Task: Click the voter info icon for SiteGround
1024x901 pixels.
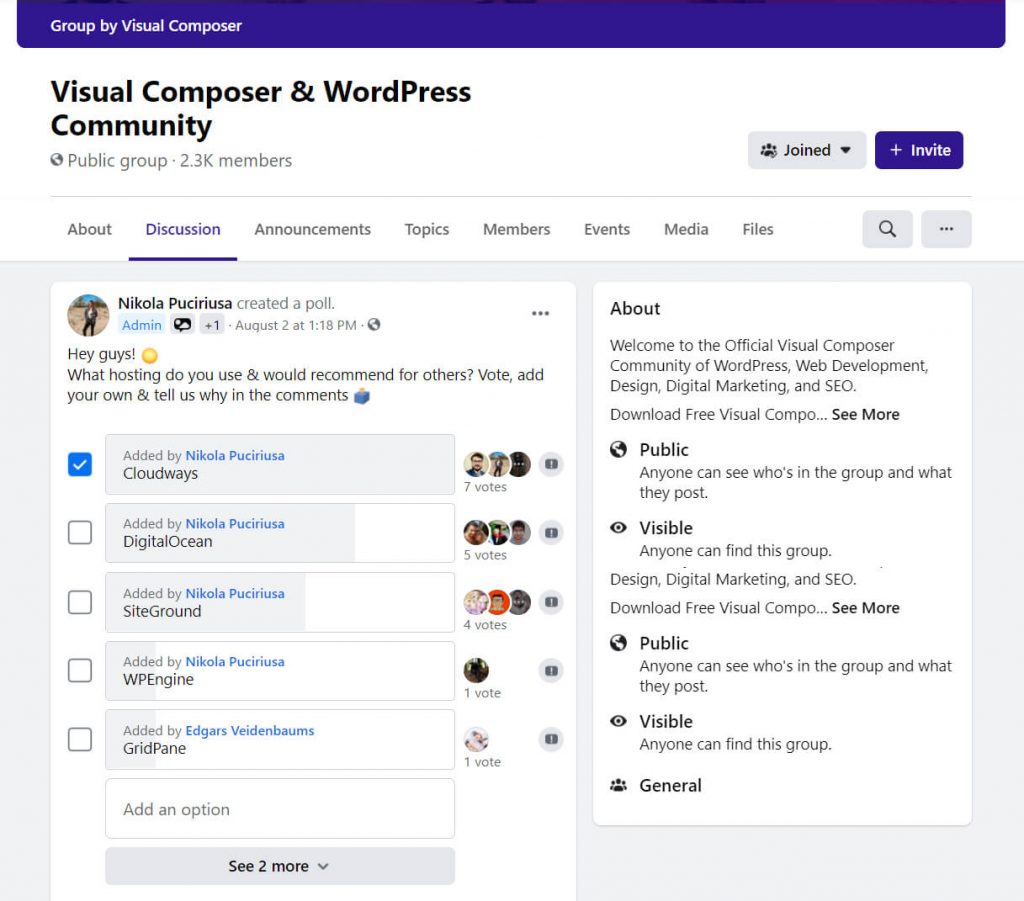Action: tap(551, 602)
